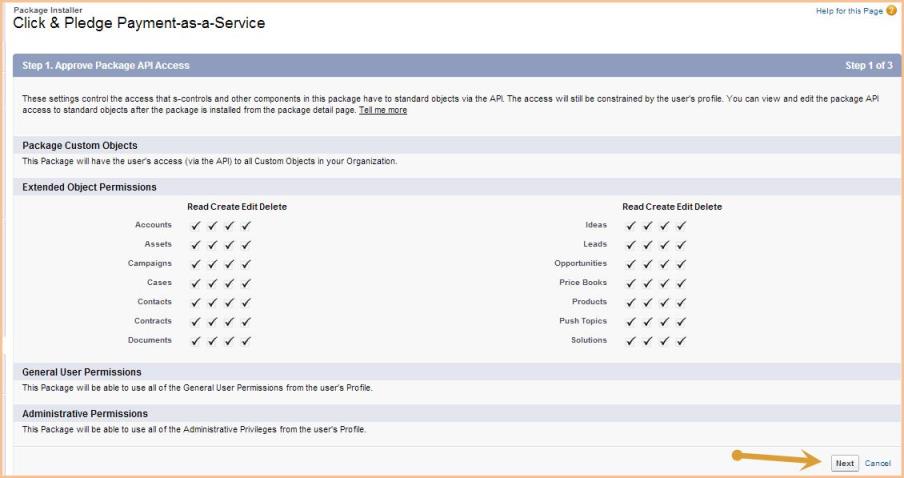Click the Documents row label
Viewport: 904px width, 478px height.
pyautogui.click(x=150, y=340)
